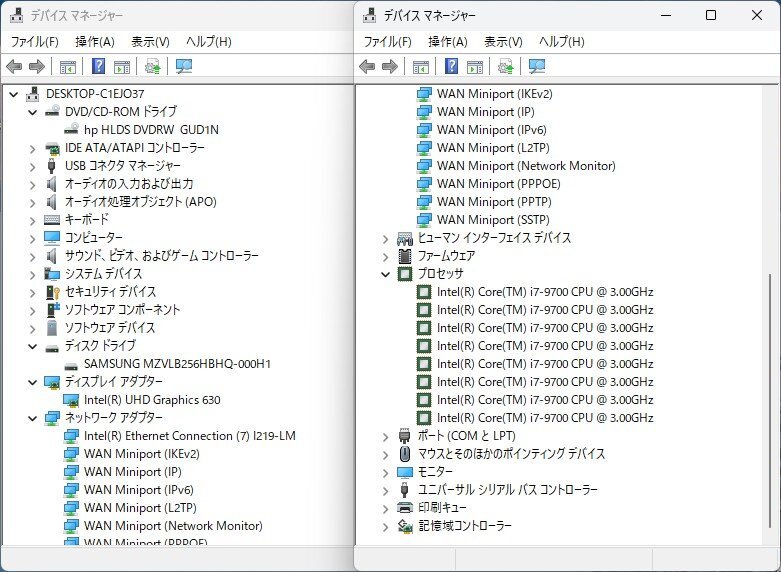Click the モニター category icon
Viewport: 781px width, 572px height.
(x=405, y=472)
